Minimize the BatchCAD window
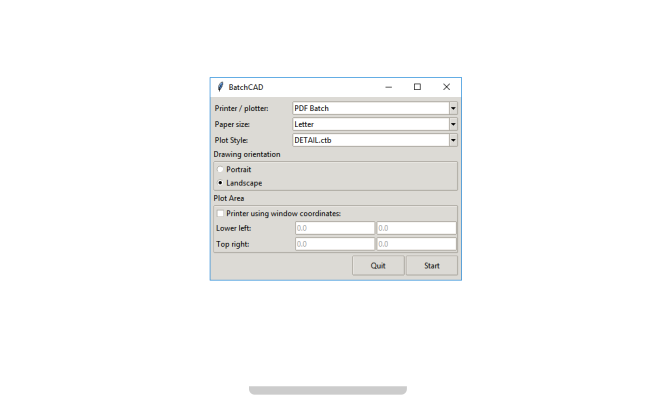The width and height of the screenshot is (656, 412). pos(388,87)
